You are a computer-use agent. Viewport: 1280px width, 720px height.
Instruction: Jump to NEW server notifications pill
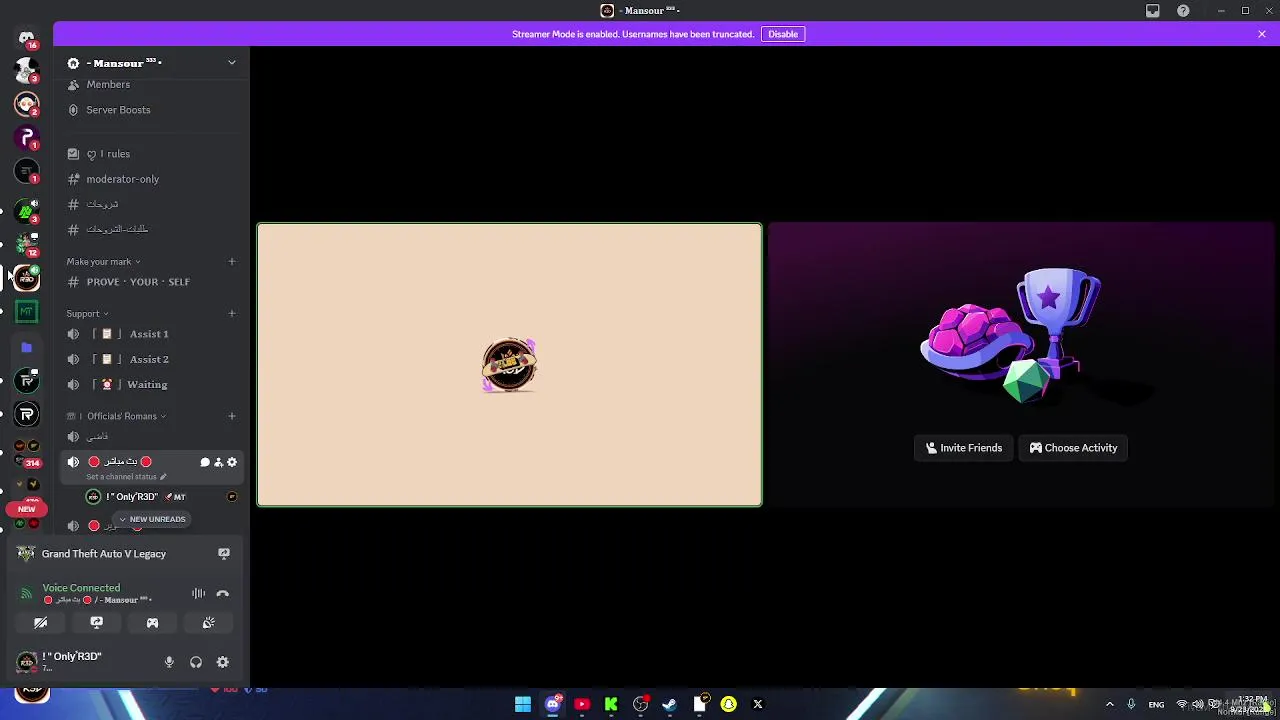point(27,509)
